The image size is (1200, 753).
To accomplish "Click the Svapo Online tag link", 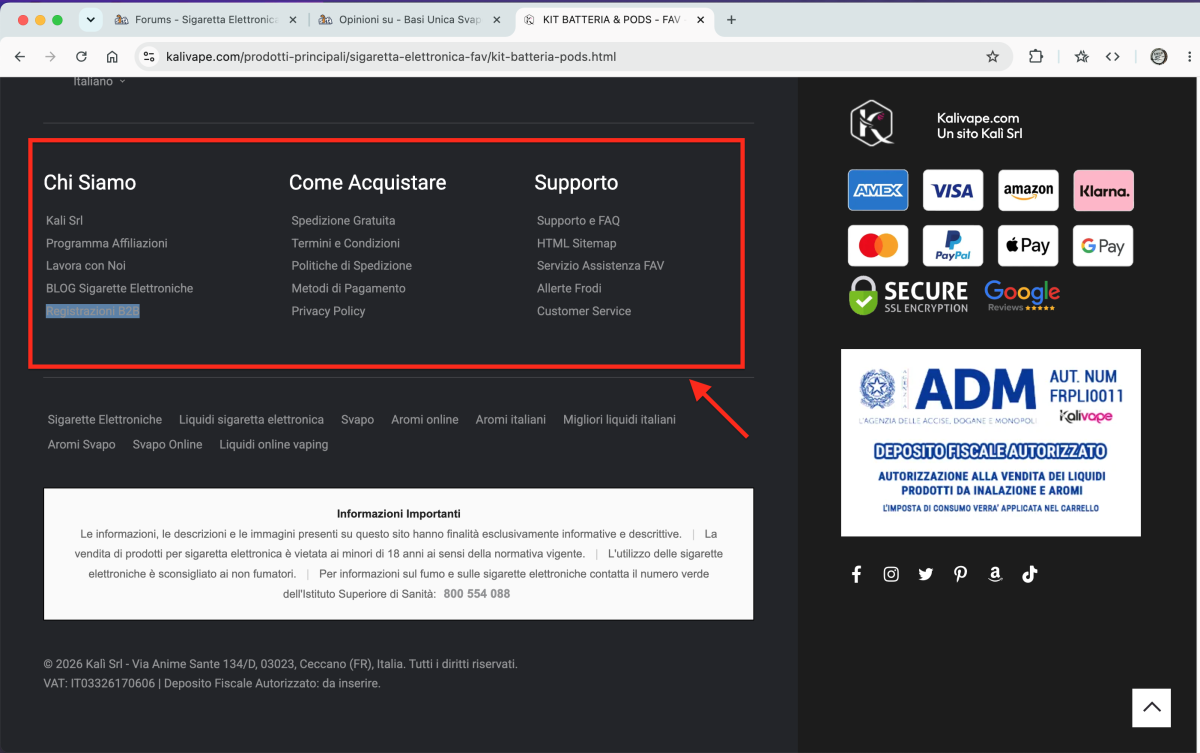I will tap(167, 445).
